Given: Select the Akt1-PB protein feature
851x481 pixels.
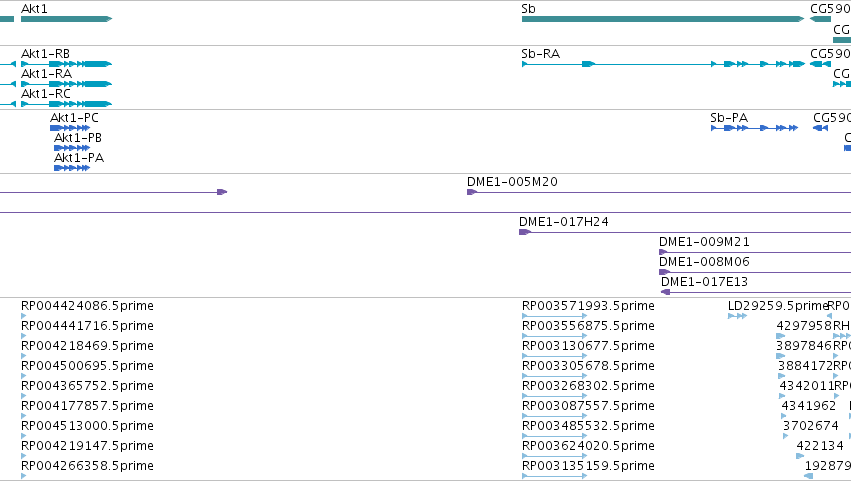Looking at the screenshot, I should (72, 148).
